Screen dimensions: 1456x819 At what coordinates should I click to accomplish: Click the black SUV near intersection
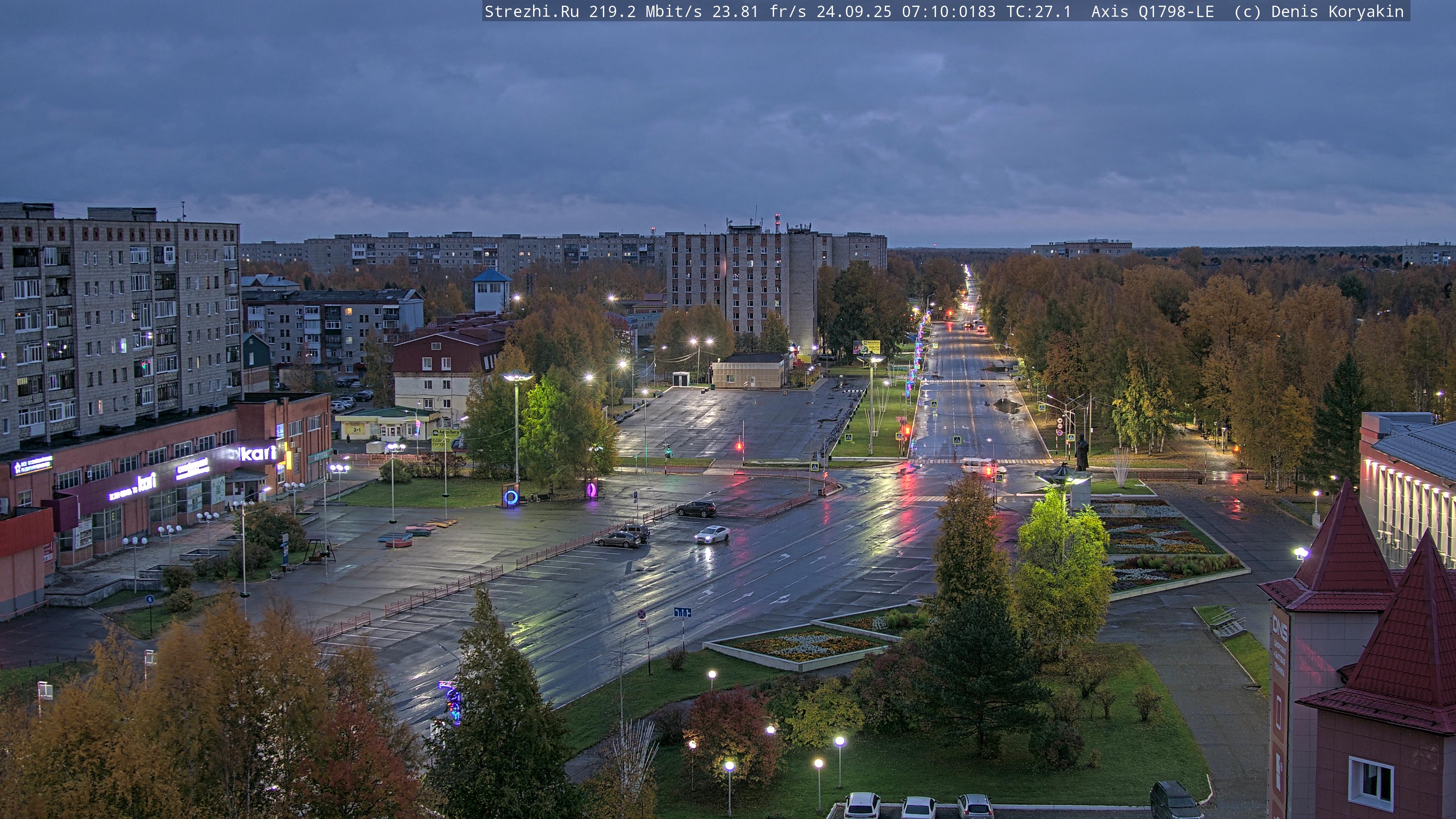point(696,509)
